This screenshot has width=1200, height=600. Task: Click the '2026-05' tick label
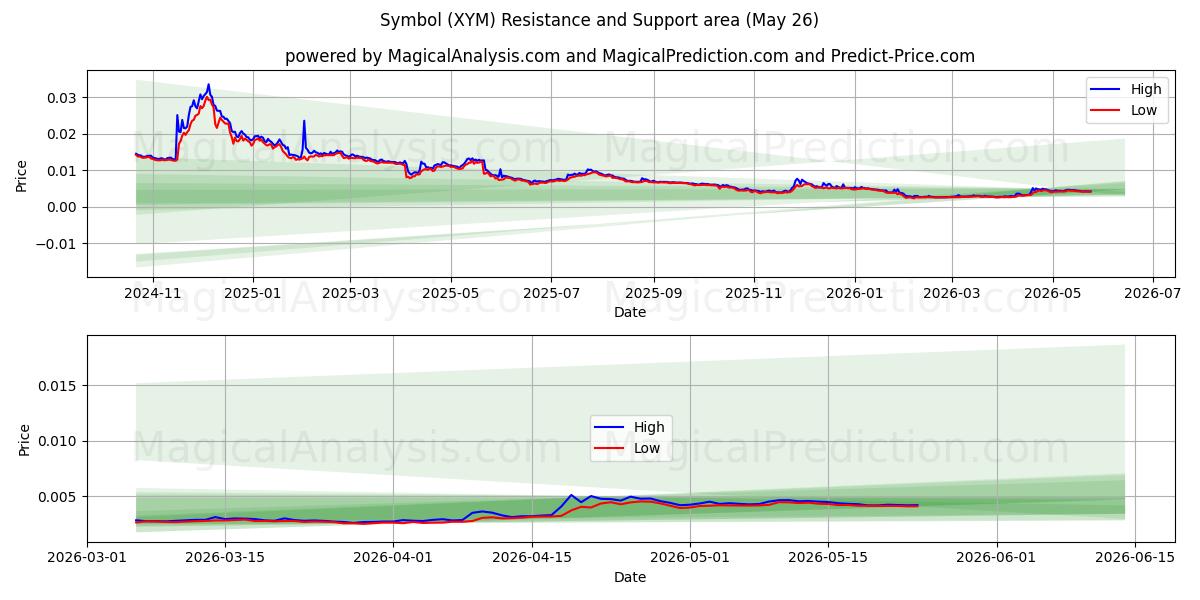1052,292
